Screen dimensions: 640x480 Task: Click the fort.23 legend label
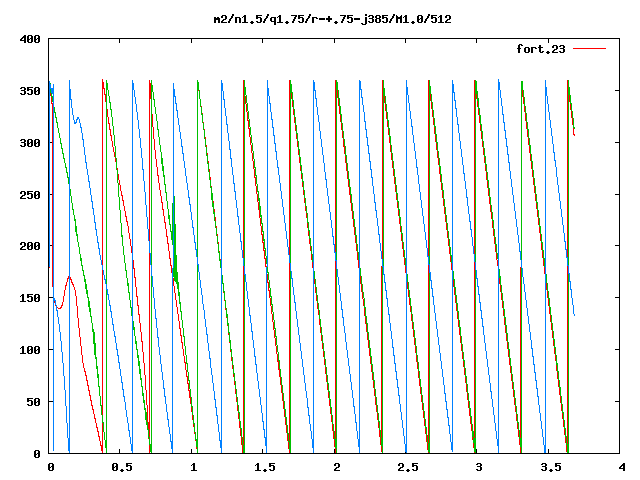541,49
